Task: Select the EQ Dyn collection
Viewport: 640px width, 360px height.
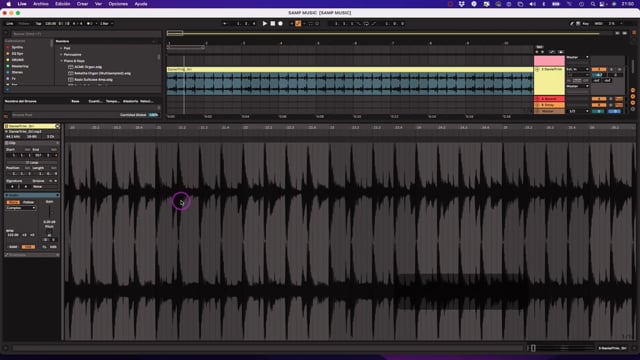Action: coord(17,53)
